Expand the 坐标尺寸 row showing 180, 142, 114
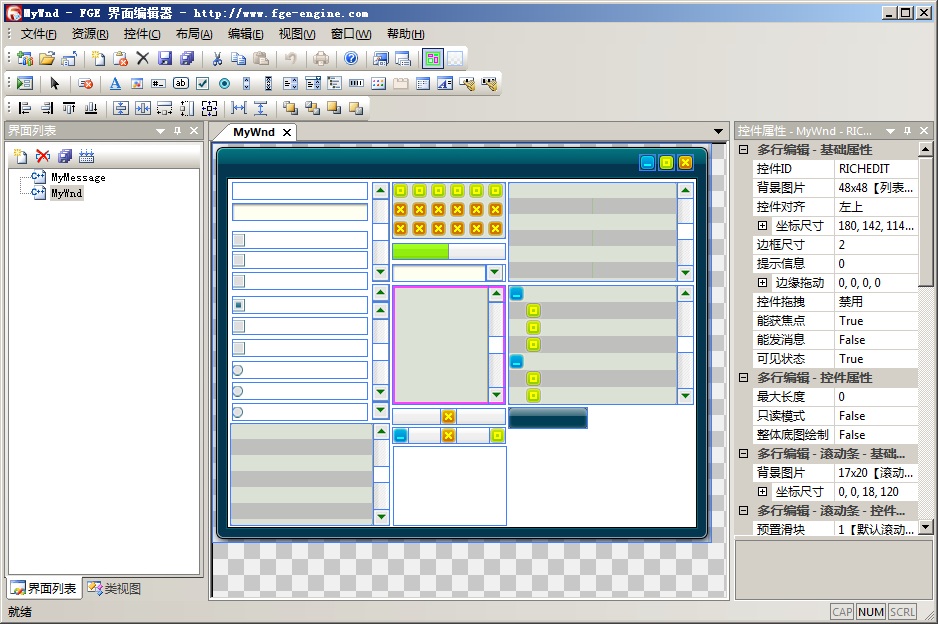Screen dimensions: 938x624 (x=763, y=226)
